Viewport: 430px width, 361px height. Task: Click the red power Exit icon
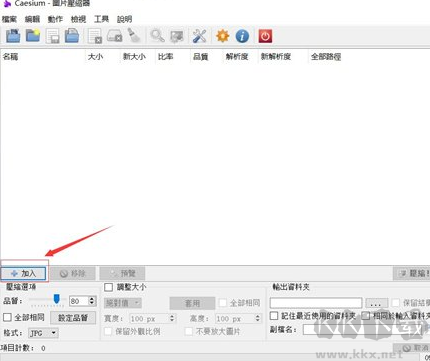point(265,36)
